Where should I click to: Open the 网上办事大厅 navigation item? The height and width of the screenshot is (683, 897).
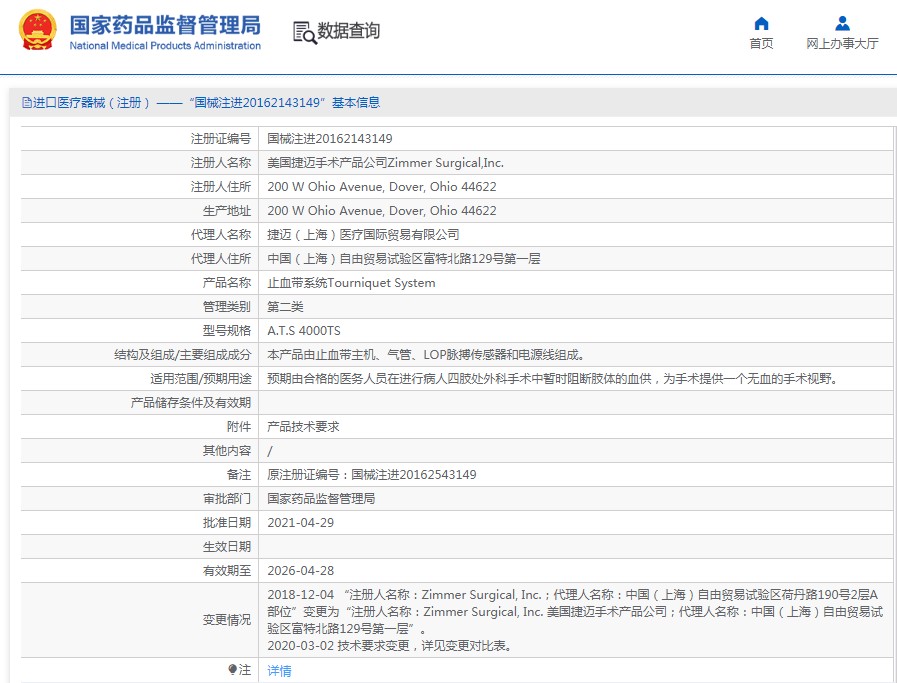[x=842, y=44]
